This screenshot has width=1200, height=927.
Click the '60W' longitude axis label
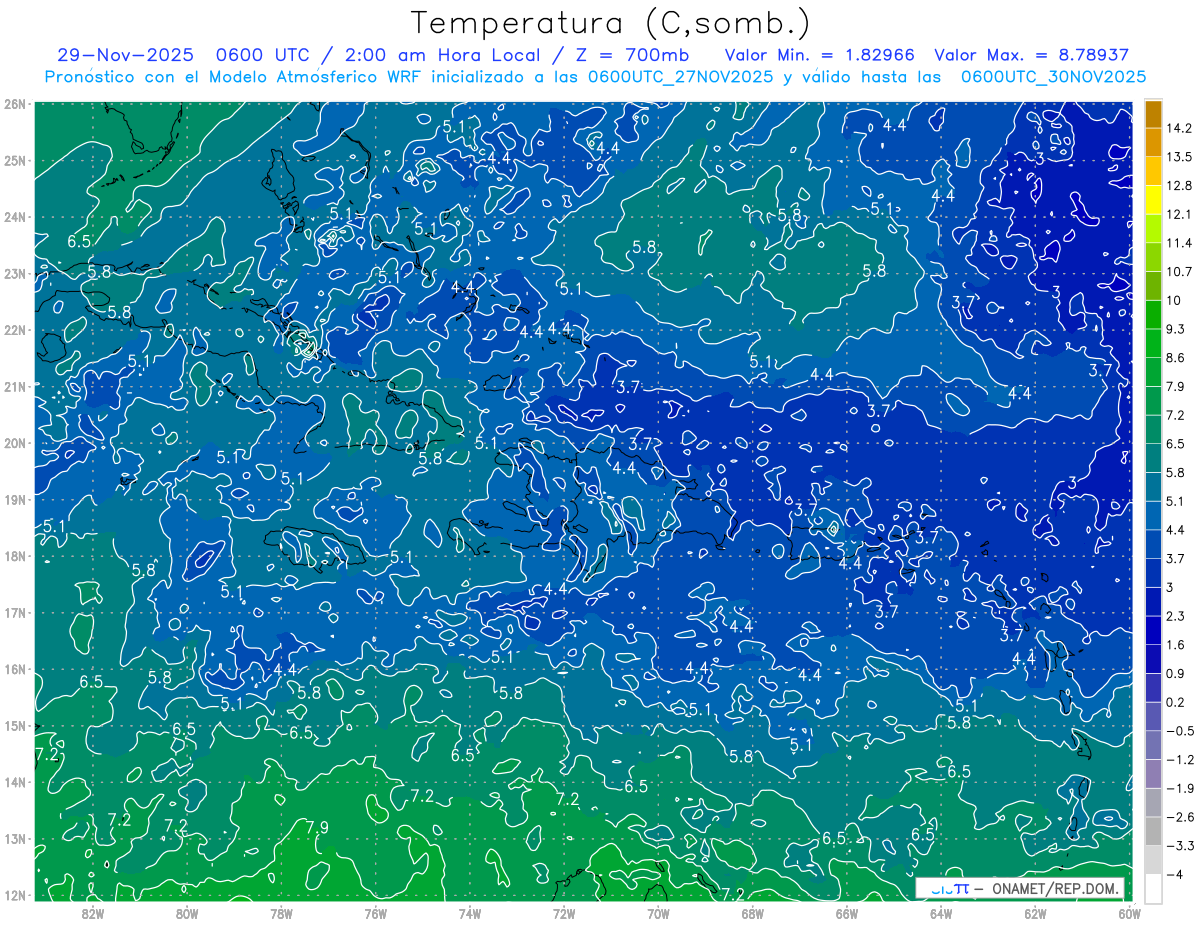pos(1129,913)
